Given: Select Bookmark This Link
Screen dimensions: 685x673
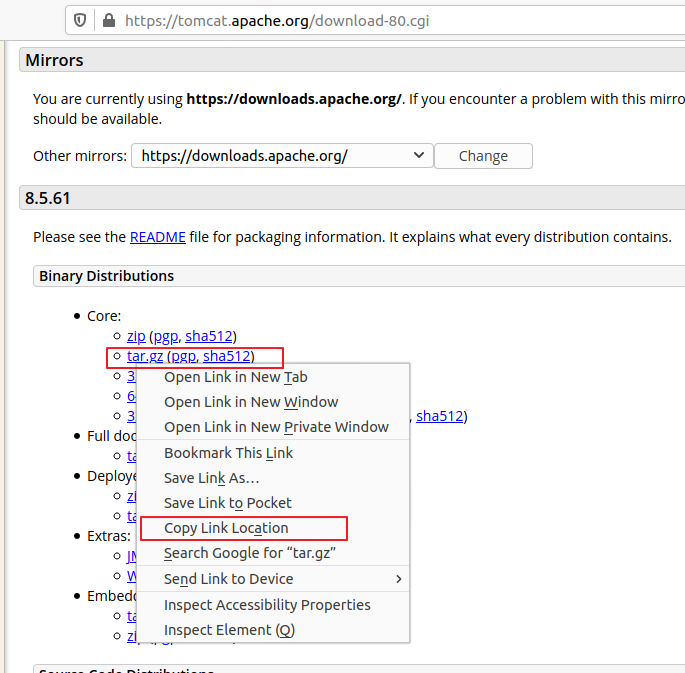Looking at the screenshot, I should (273, 453).
